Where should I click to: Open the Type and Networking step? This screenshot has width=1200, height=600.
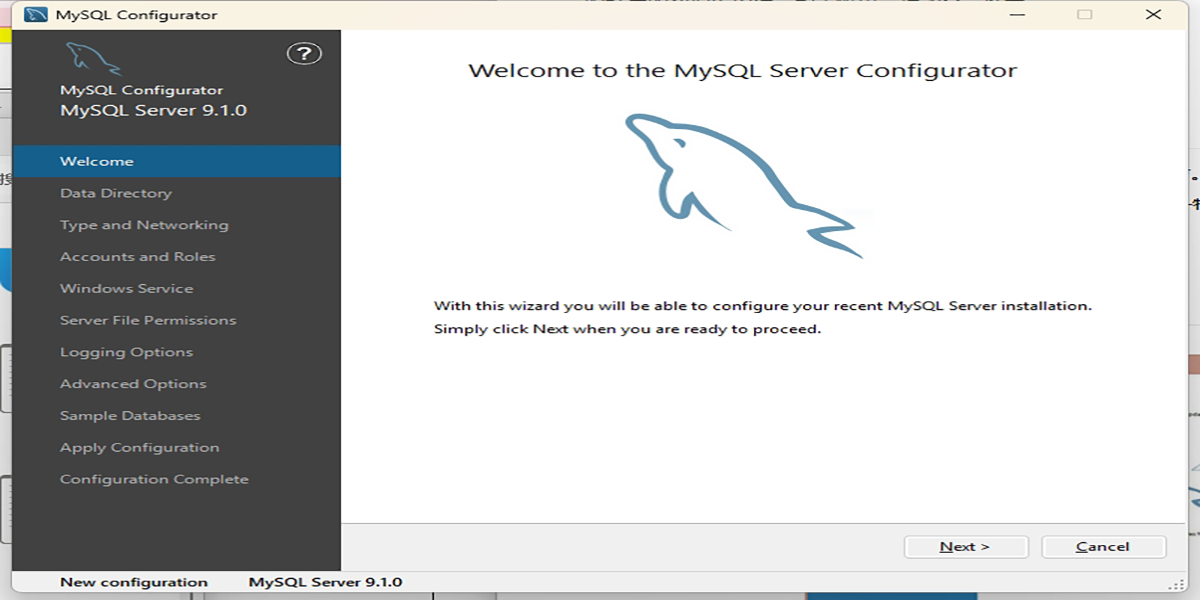point(144,225)
